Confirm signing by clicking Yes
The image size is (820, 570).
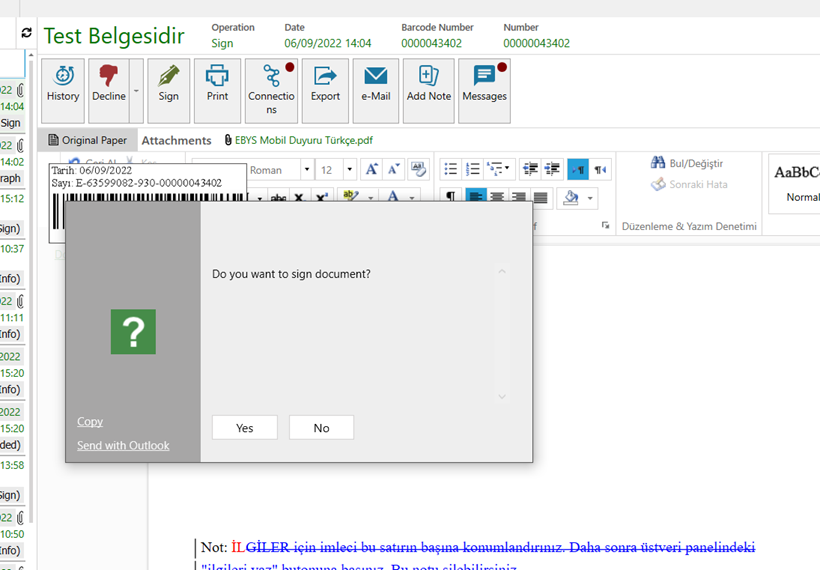245,428
